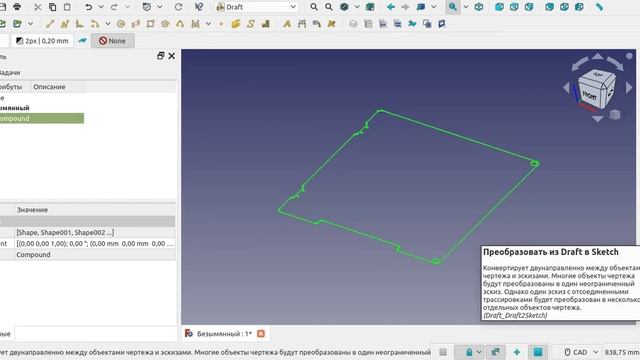Open the Draw Style dropdown arrow
The height and width of the screenshot is (360, 640).
[357, 7]
